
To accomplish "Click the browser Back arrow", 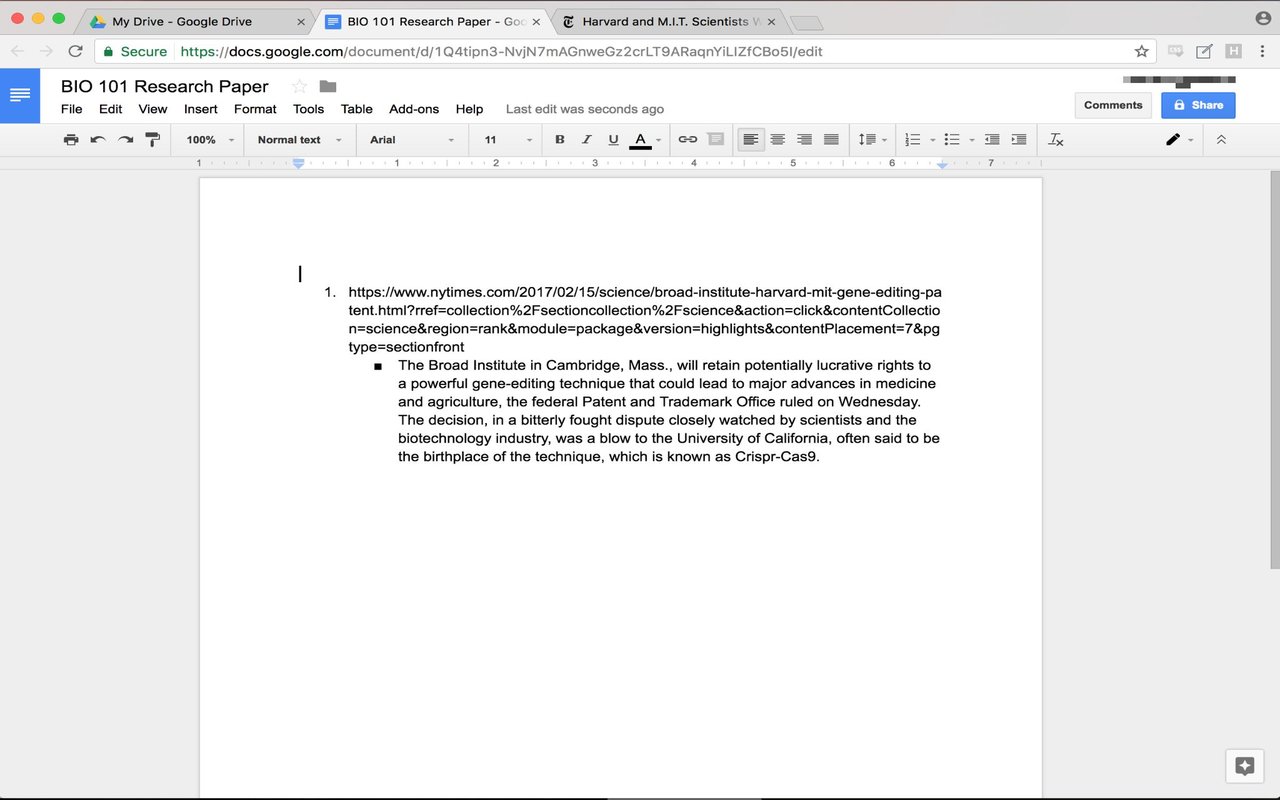I will [18, 51].
